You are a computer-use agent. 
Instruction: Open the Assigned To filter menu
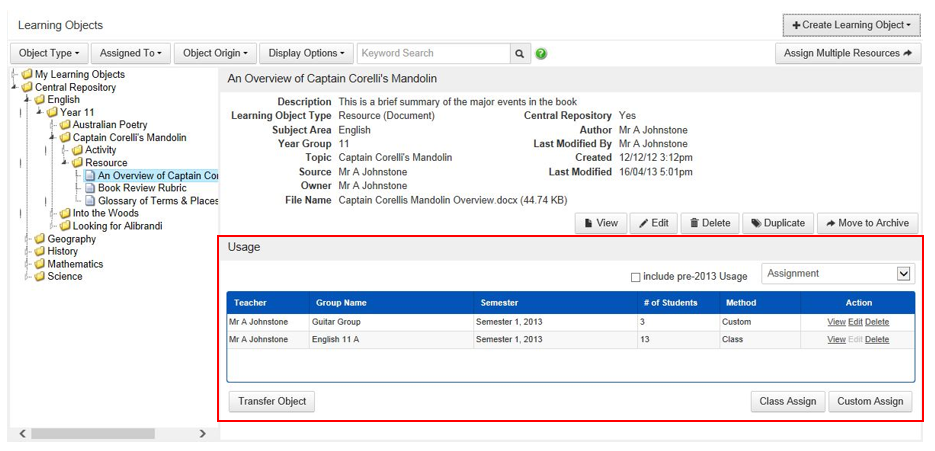tap(131, 53)
